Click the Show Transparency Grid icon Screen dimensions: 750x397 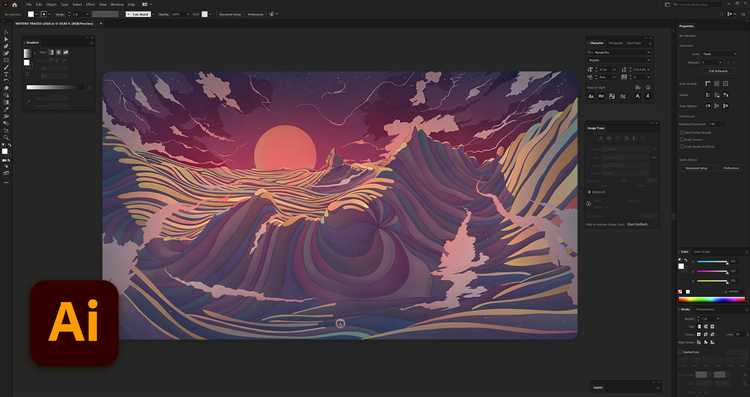tap(726, 84)
